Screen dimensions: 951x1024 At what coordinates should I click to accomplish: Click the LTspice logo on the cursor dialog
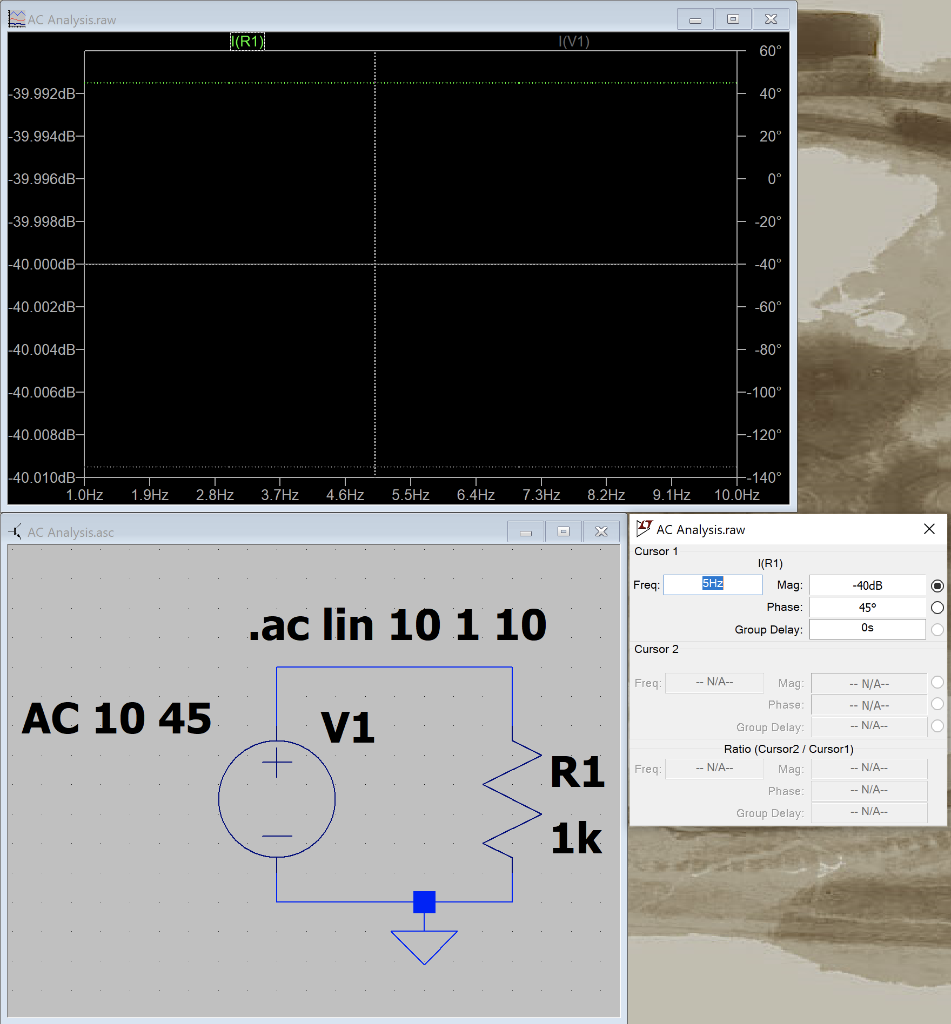pyautogui.click(x=645, y=529)
